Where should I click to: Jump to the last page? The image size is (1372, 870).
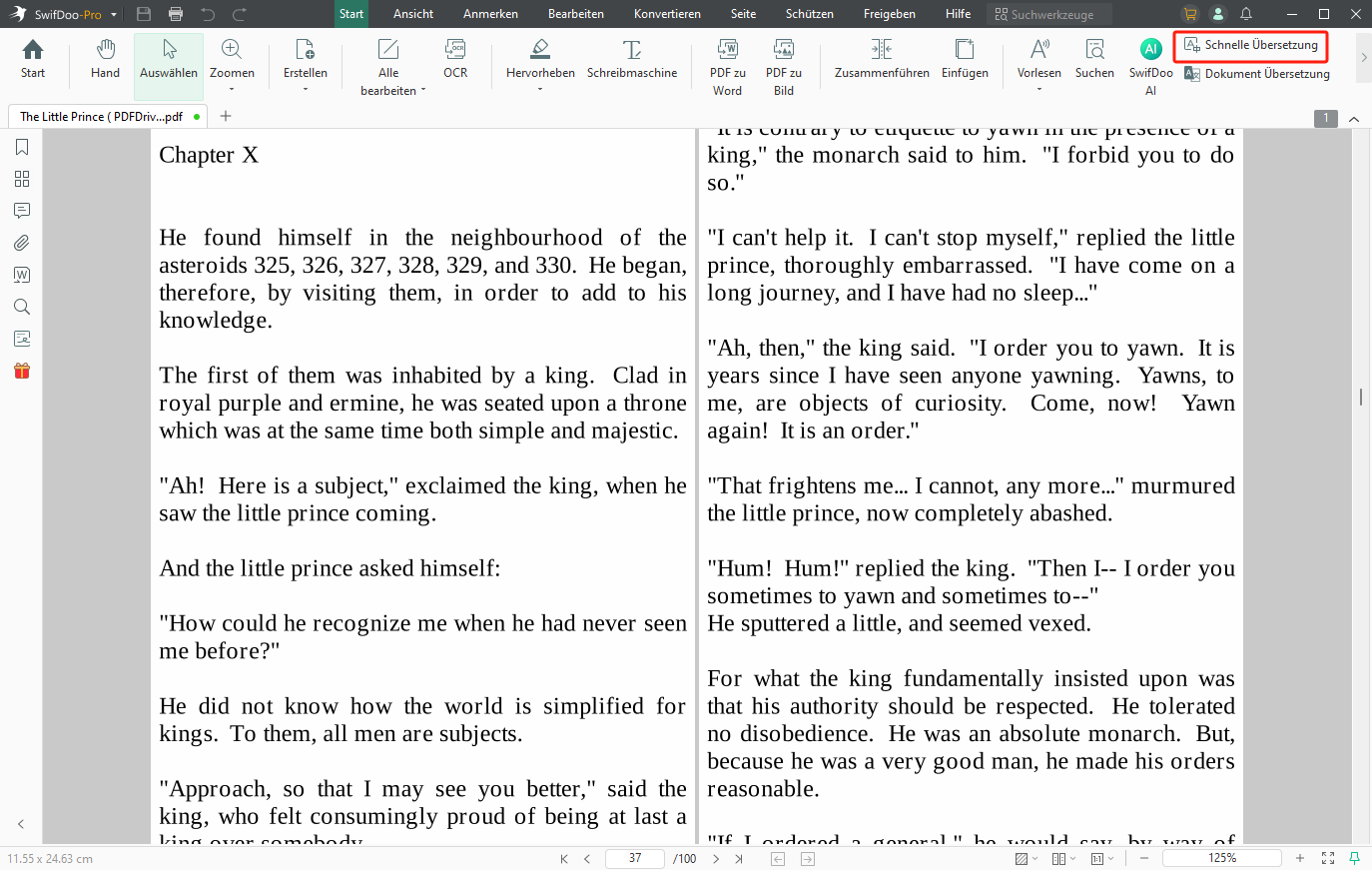[739, 858]
